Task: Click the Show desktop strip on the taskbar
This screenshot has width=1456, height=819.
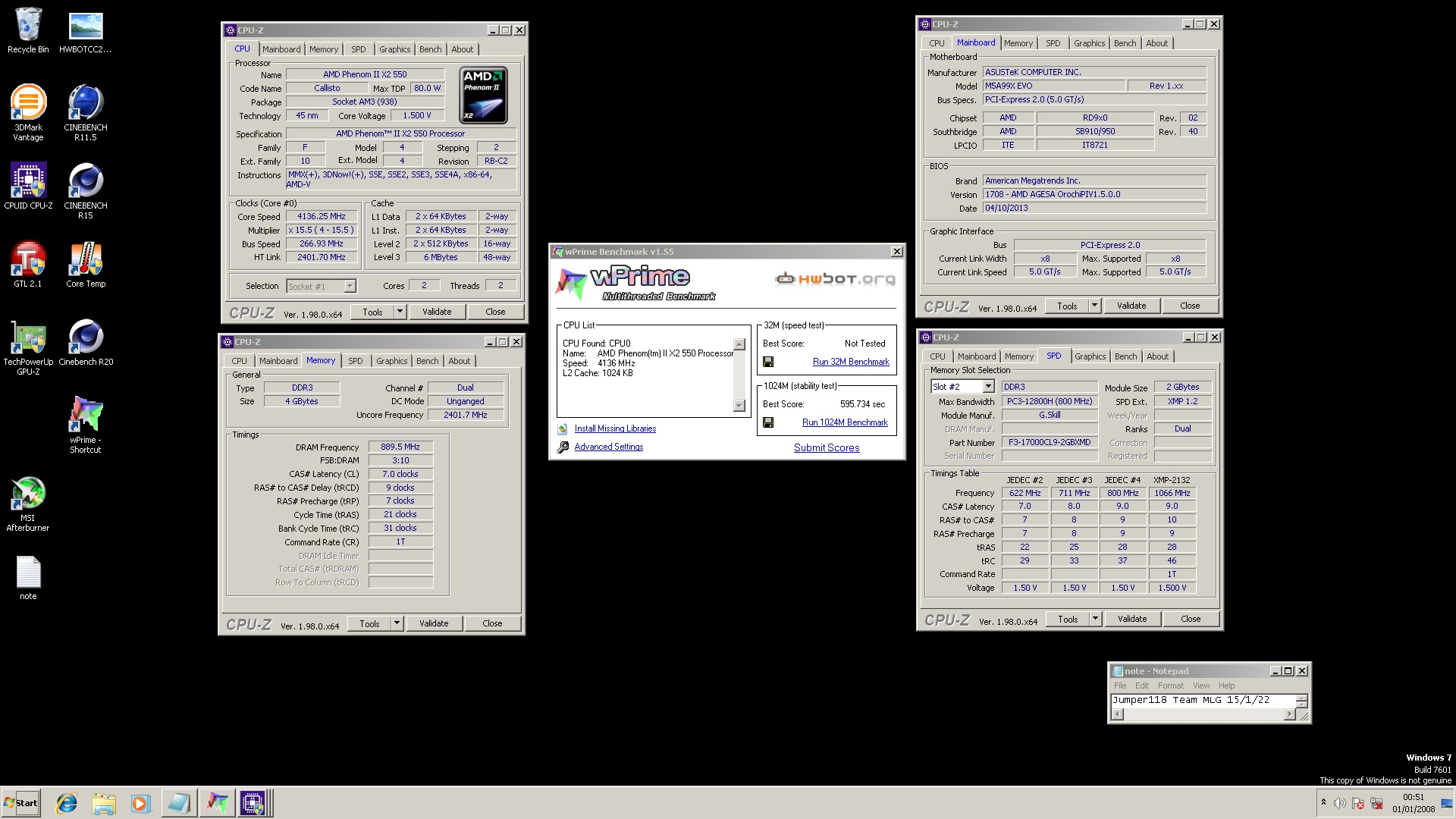Action: [x=1448, y=803]
